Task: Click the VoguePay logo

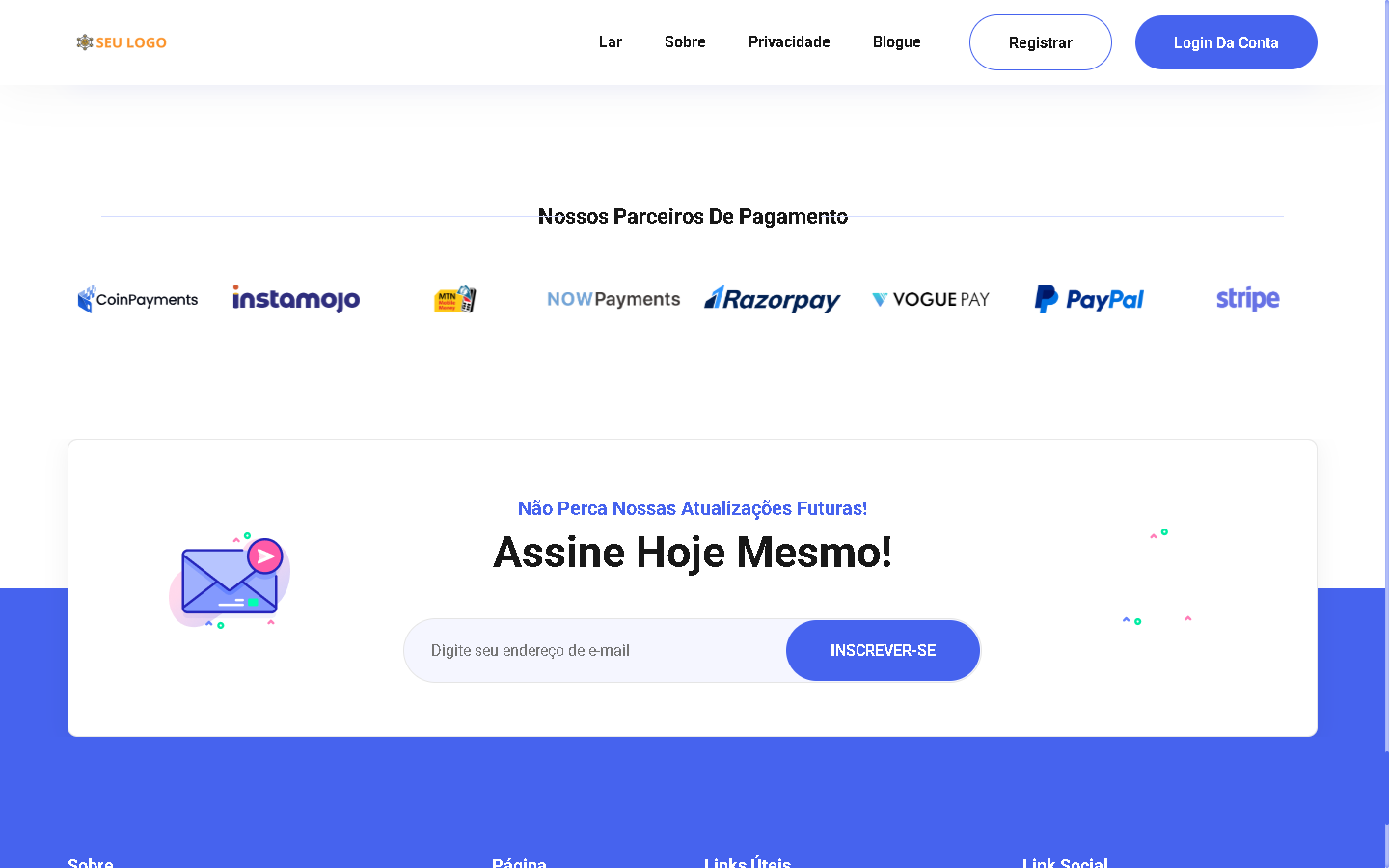Action: coord(931,299)
